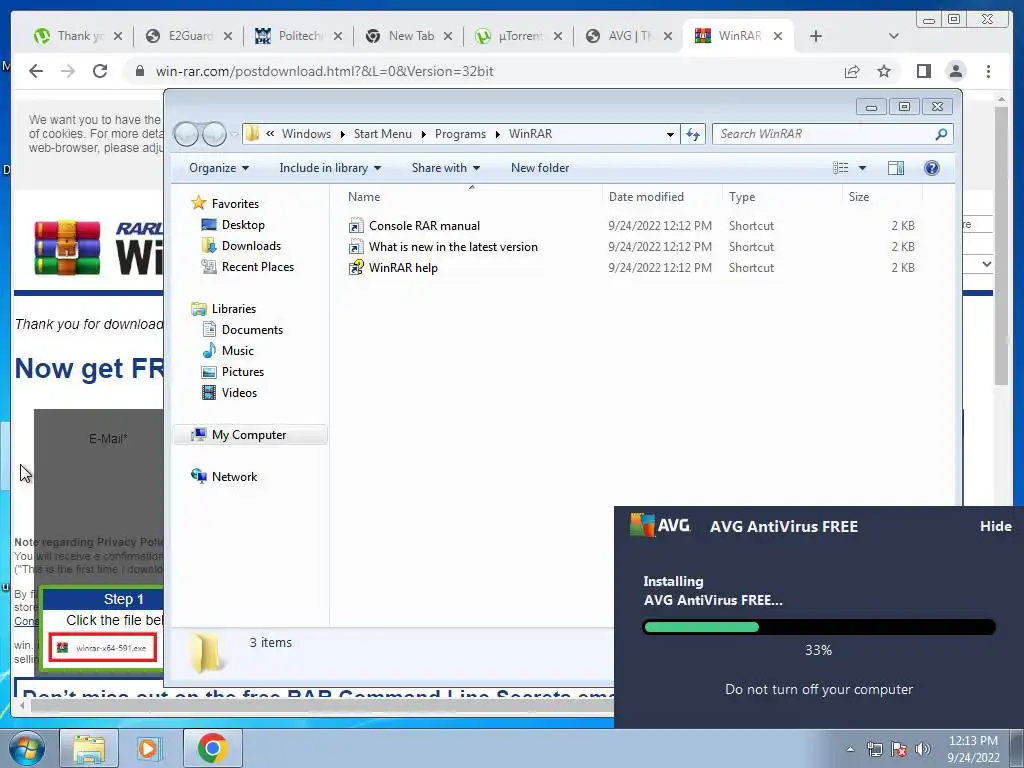The height and width of the screenshot is (768, 1024).
Task: Expand the hidden path chevrons in address bar
Action: (x=270, y=134)
